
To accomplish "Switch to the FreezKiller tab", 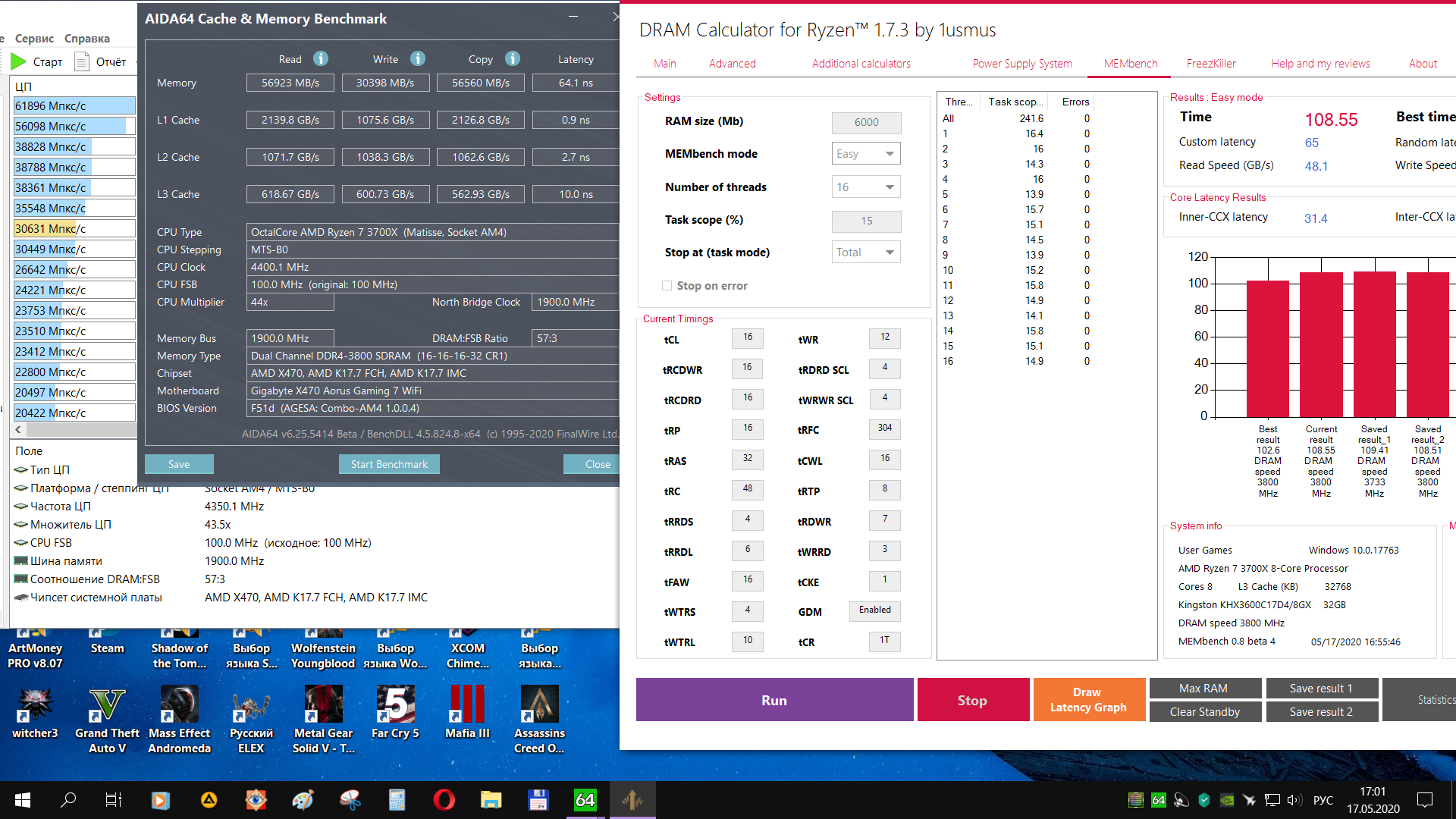I will point(1210,64).
